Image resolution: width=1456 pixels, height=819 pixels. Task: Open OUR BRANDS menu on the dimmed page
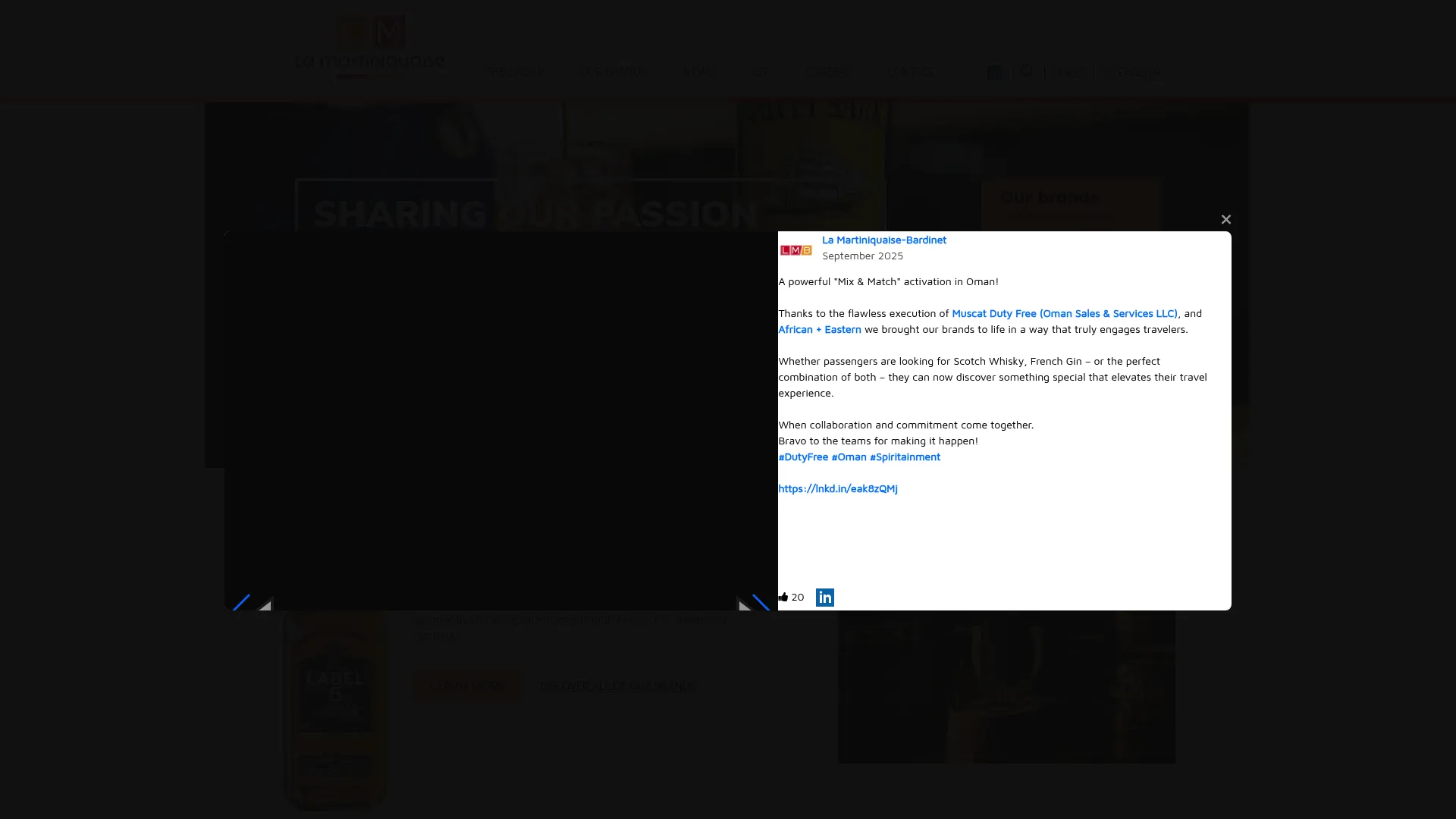[x=615, y=72]
